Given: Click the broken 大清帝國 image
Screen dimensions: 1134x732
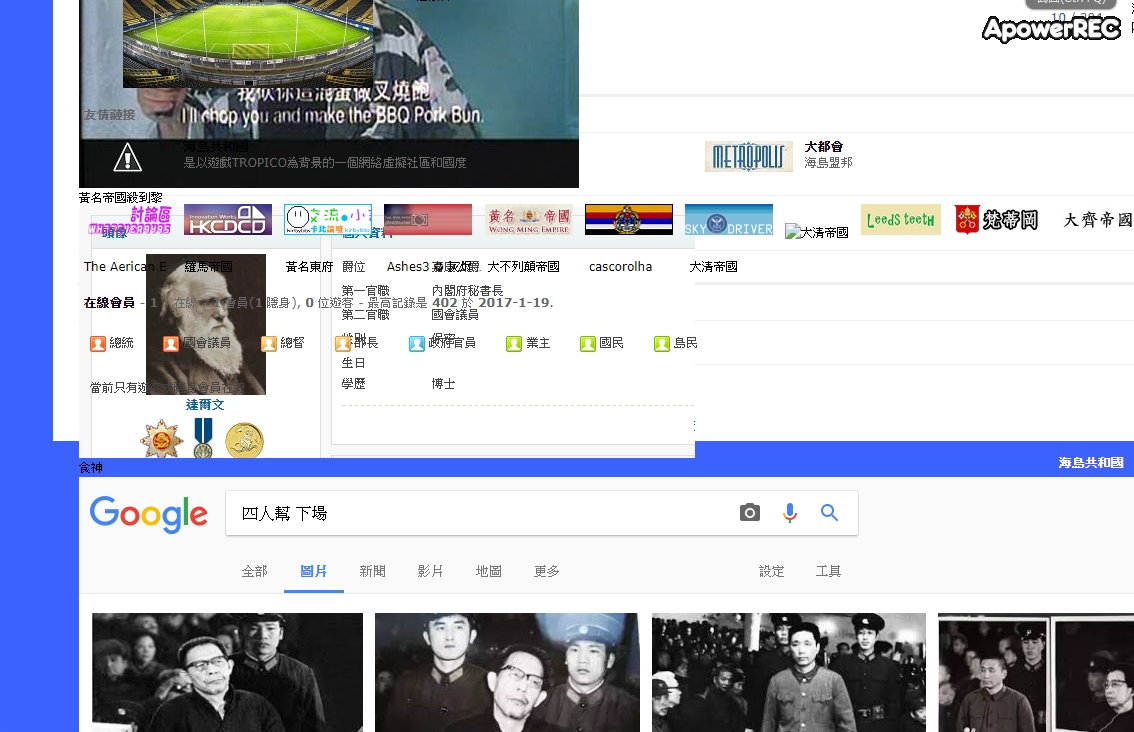Looking at the screenshot, I should 817,232.
